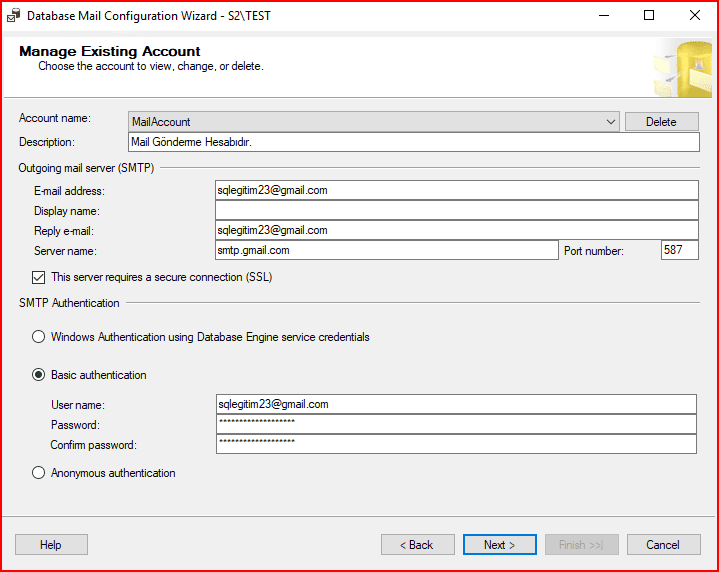Focus the Confirm password field
The width and height of the screenshot is (719, 572).
(x=455, y=444)
